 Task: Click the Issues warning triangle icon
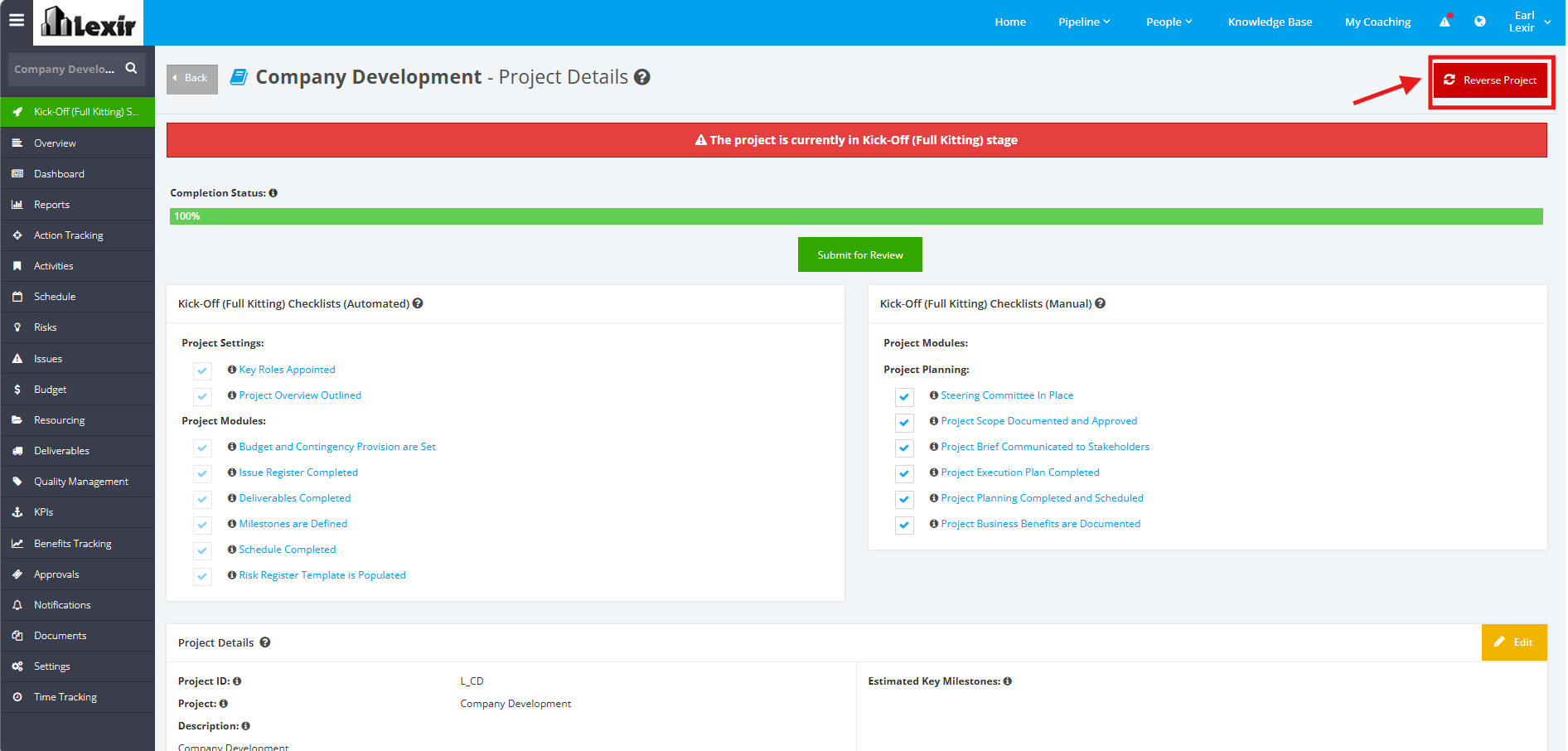point(17,359)
